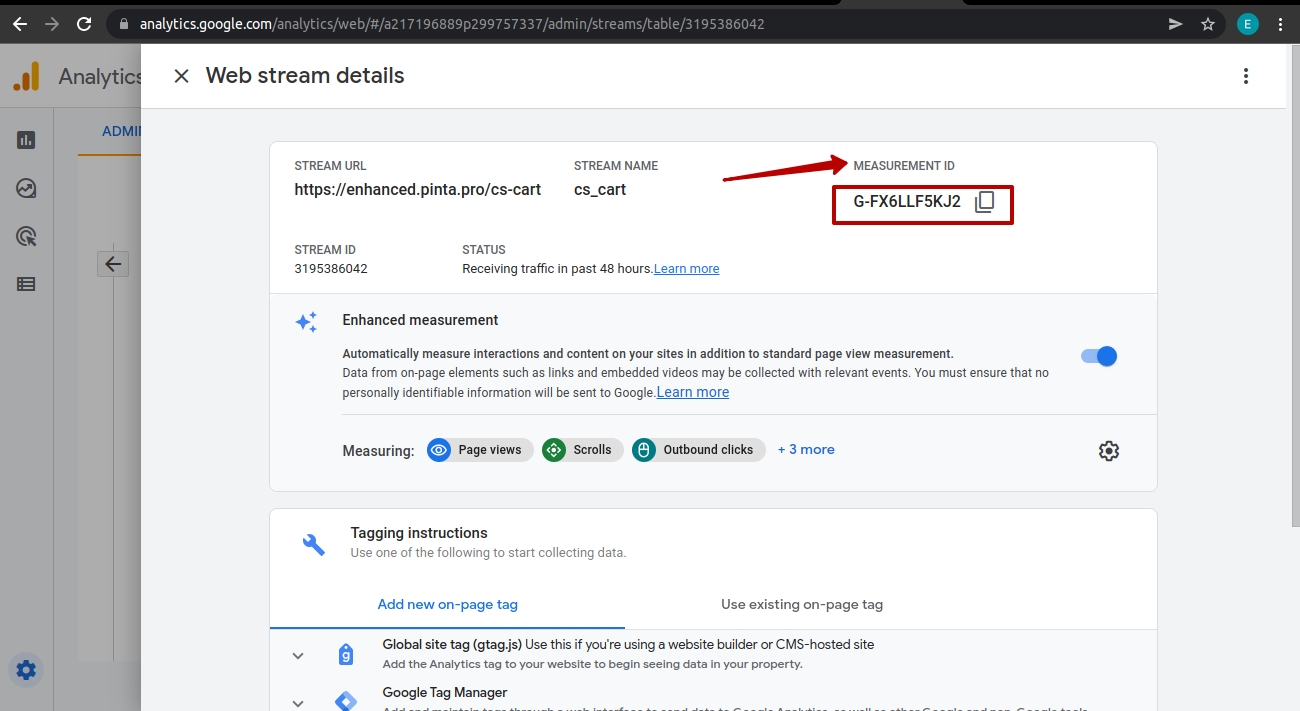
Task: Show the +3 more measured events
Action: coord(806,450)
